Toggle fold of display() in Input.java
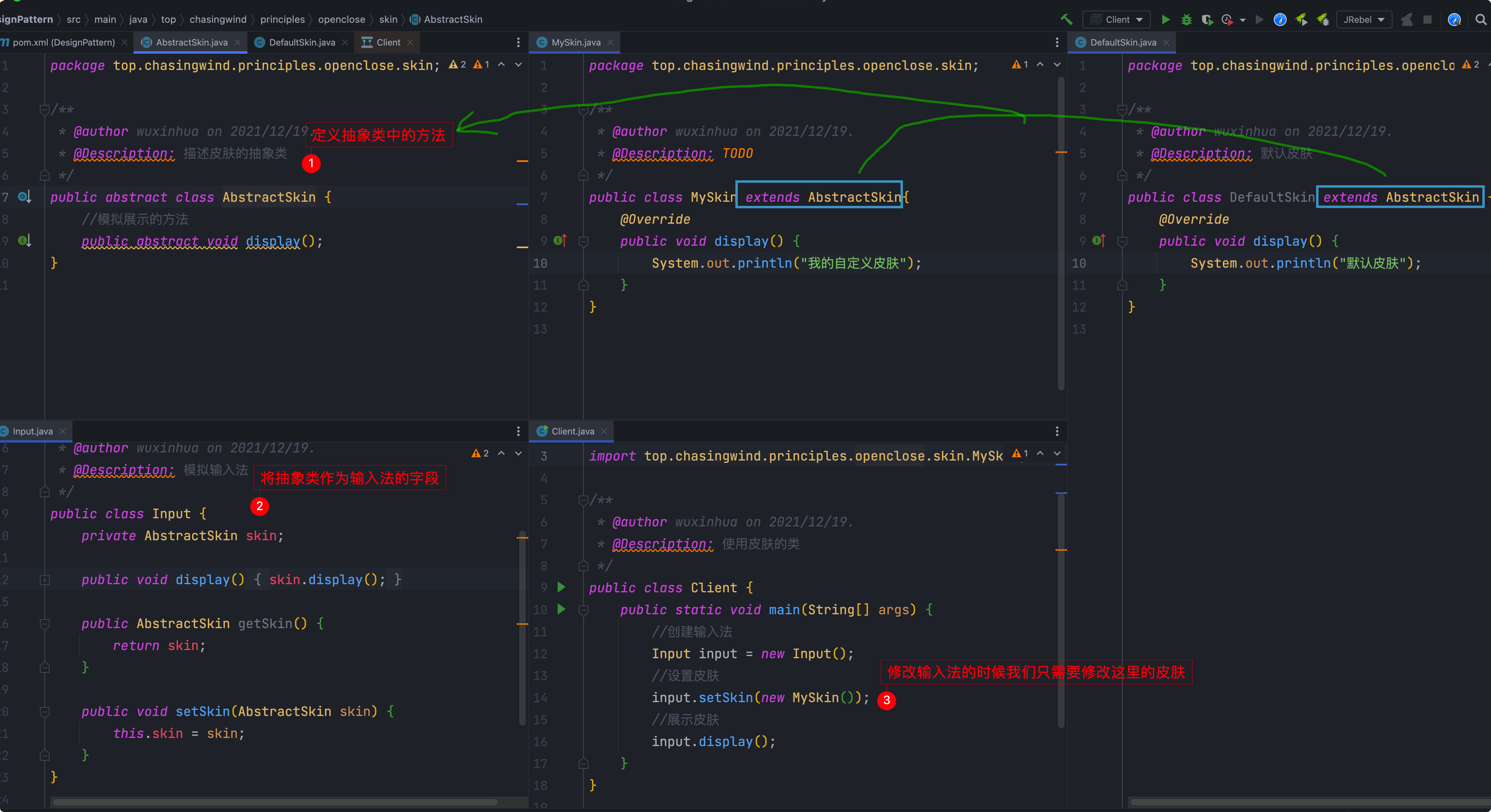 45,579
